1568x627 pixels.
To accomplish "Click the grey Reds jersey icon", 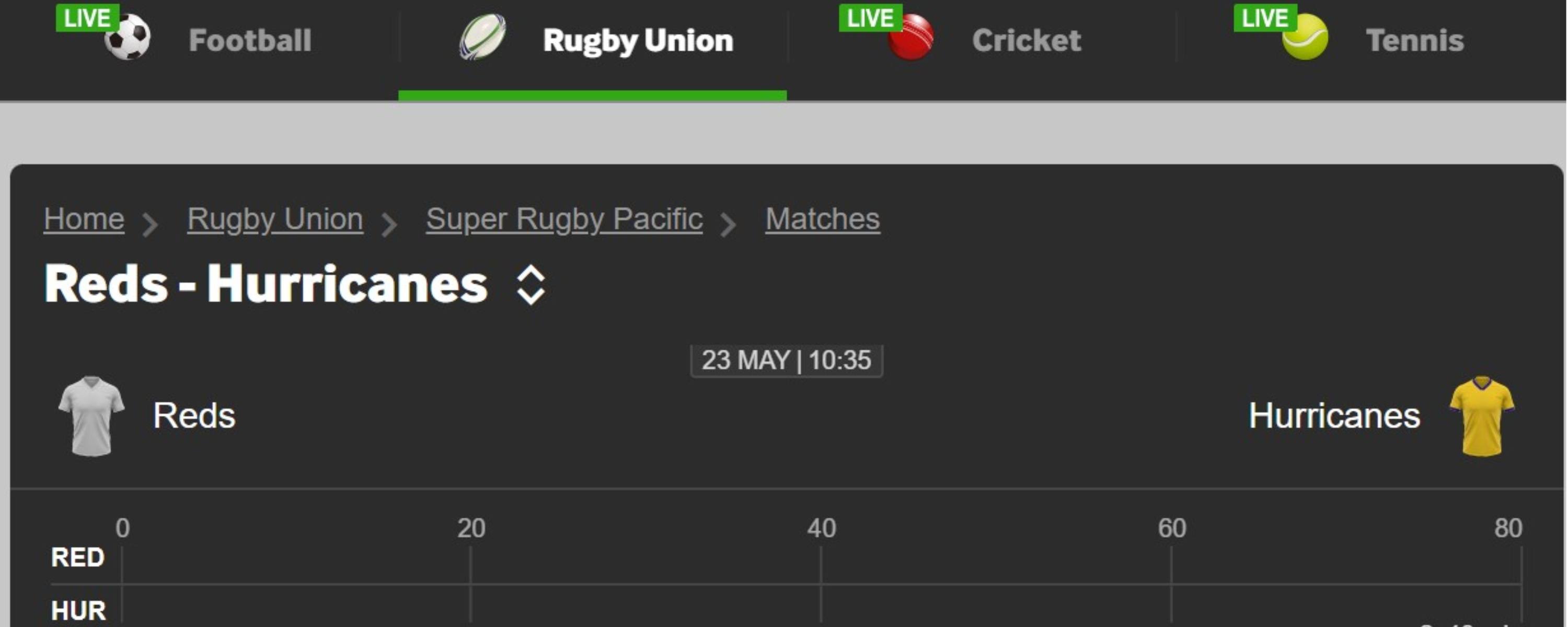I will pos(91,416).
